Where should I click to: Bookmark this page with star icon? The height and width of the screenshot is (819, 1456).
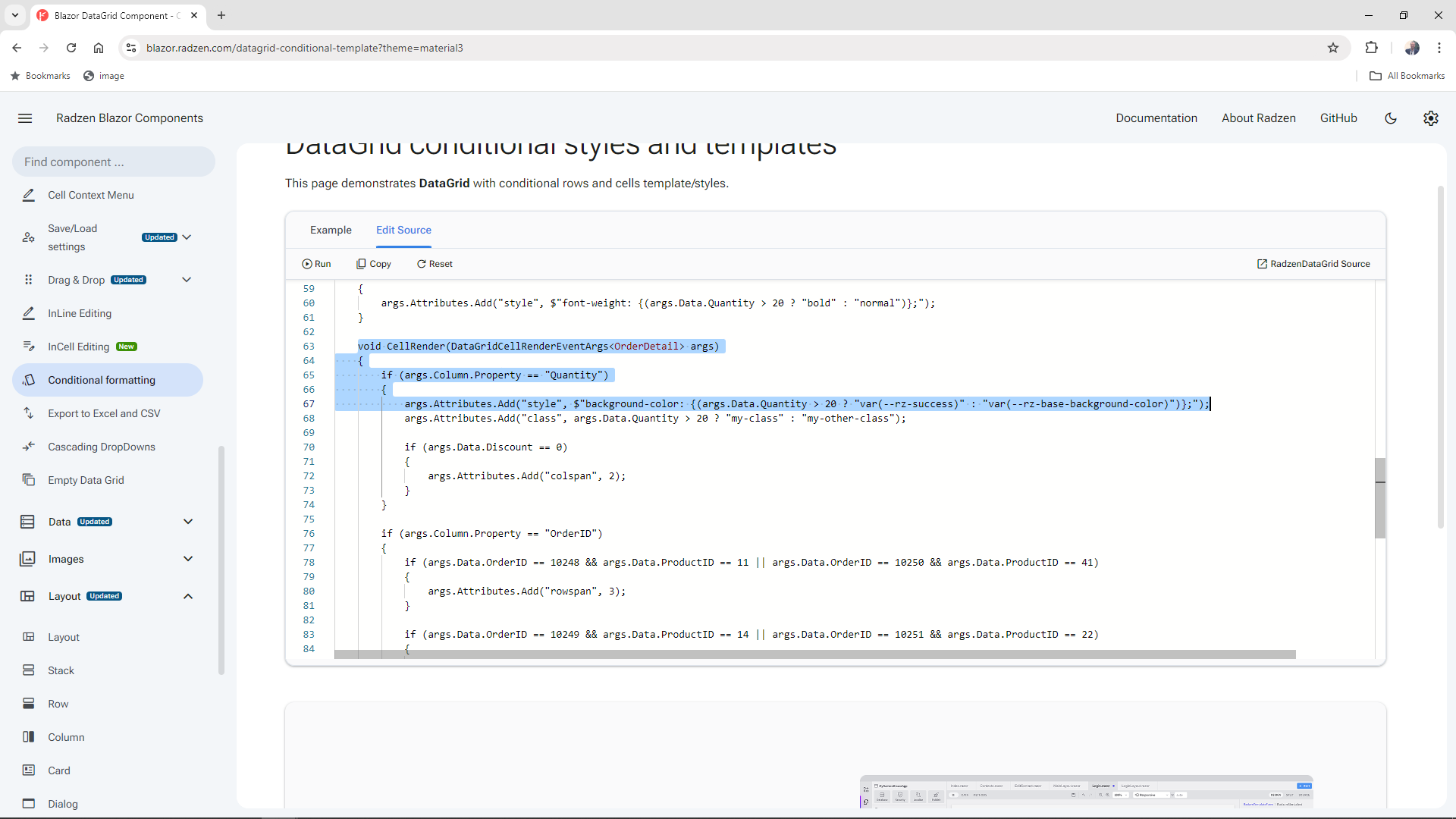tap(1333, 48)
